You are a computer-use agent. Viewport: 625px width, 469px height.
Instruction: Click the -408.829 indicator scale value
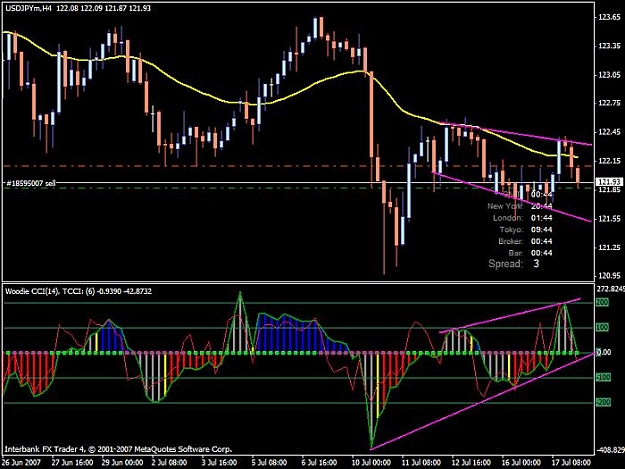[x=610, y=450]
